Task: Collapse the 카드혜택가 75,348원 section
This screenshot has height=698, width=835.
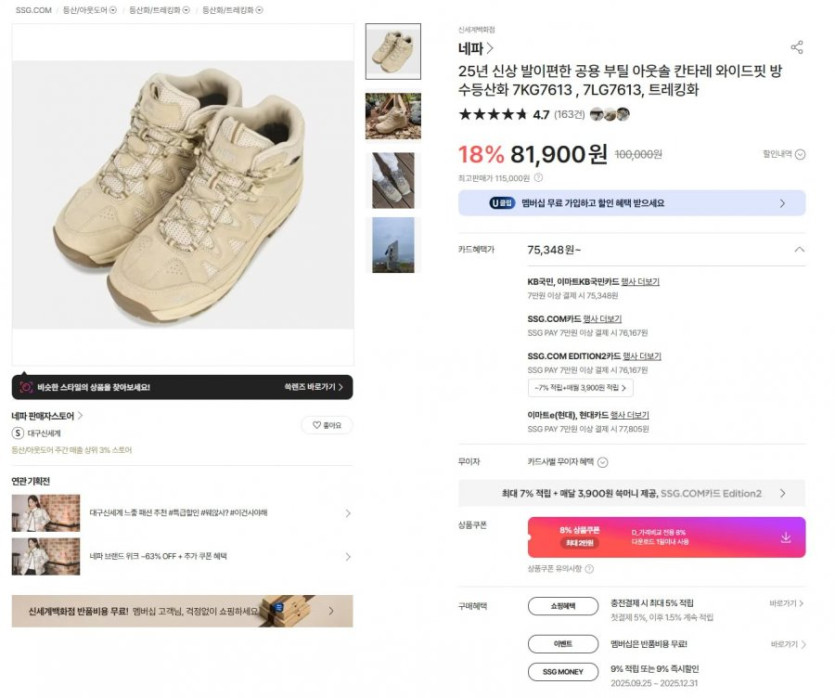Action: point(798,250)
